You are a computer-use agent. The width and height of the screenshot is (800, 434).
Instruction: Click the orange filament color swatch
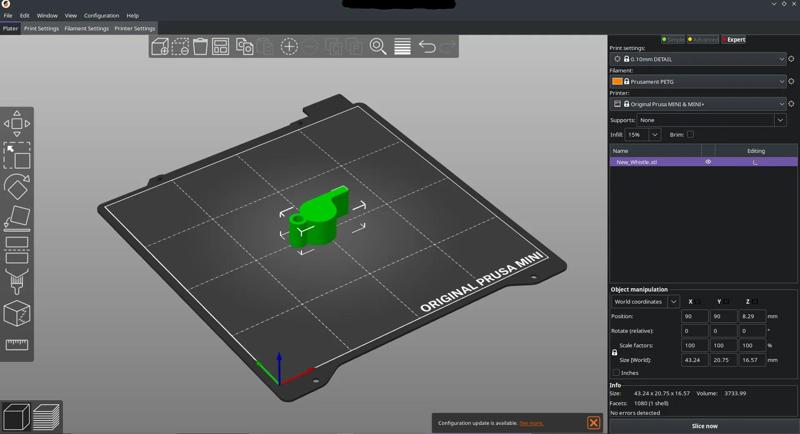[x=617, y=81]
